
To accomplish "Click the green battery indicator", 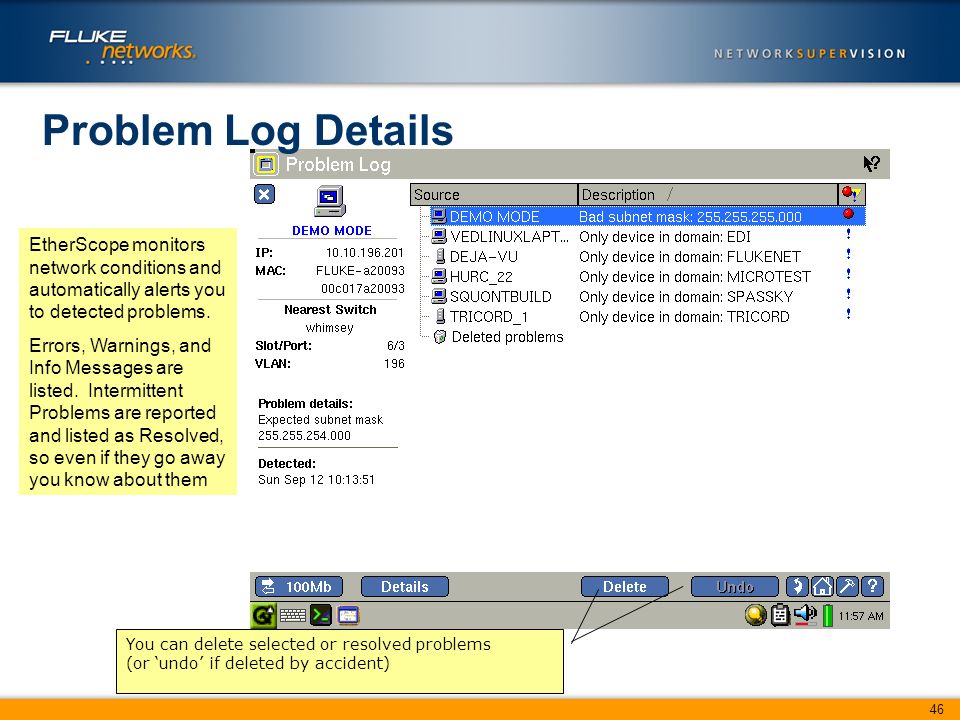I will click(828, 615).
